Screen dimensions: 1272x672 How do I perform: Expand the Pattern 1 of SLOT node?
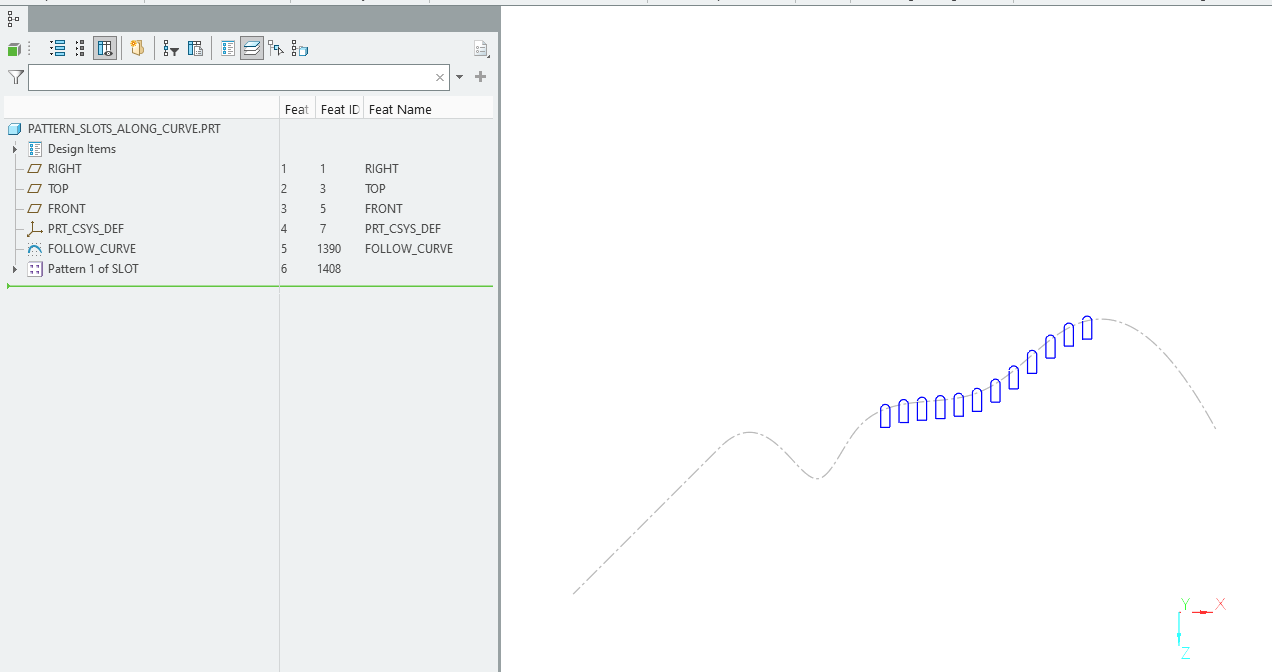coord(14,268)
